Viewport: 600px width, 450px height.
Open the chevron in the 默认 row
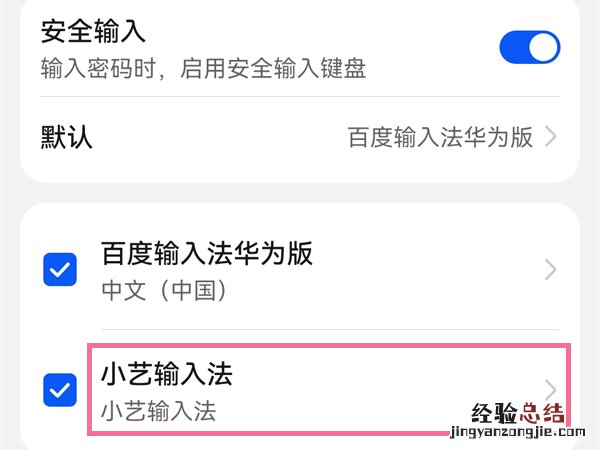pyautogui.click(x=551, y=137)
